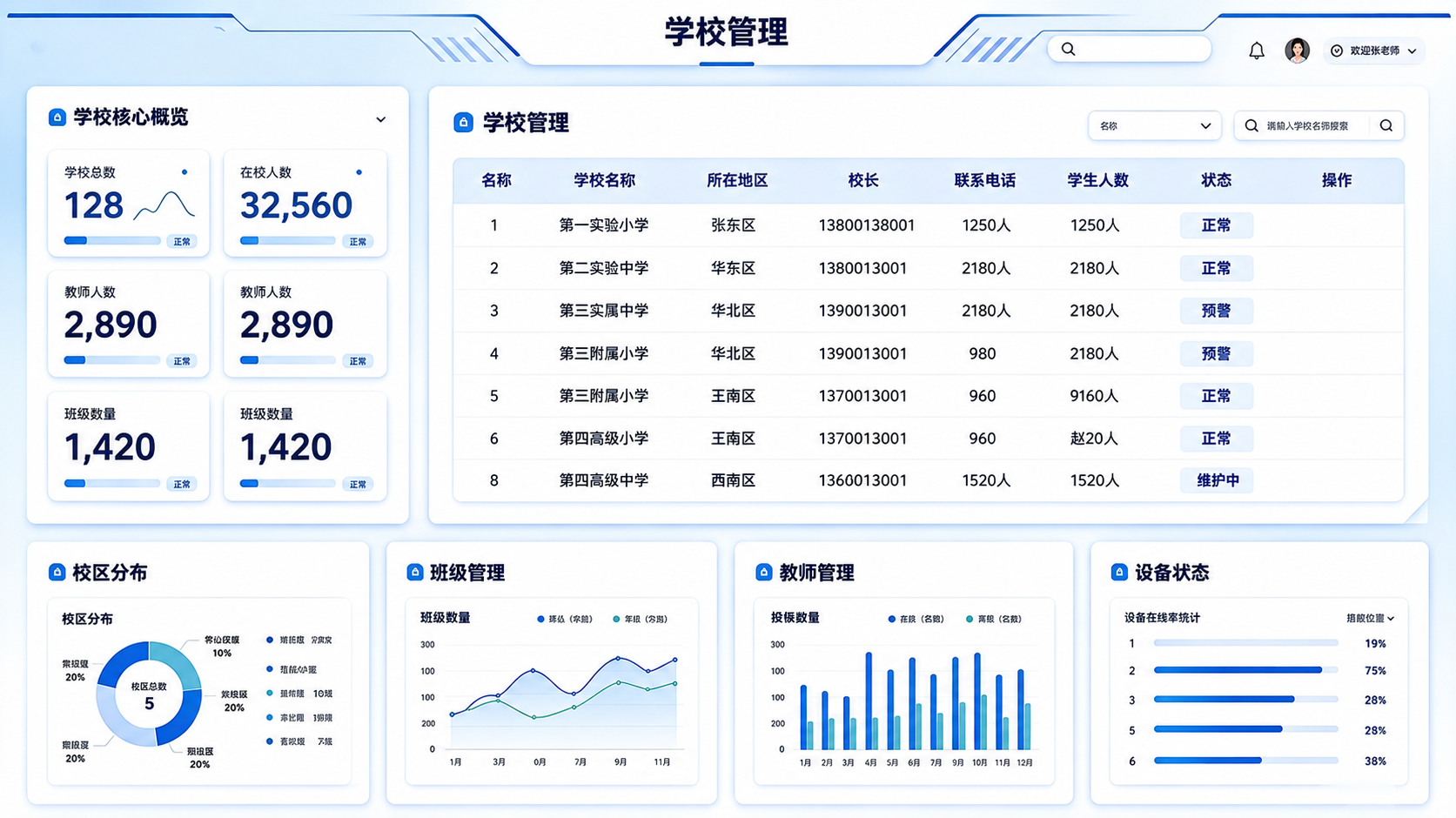Toggle the teal legend in teacher chart
Viewport: 1456px width, 818px height.
[994, 620]
